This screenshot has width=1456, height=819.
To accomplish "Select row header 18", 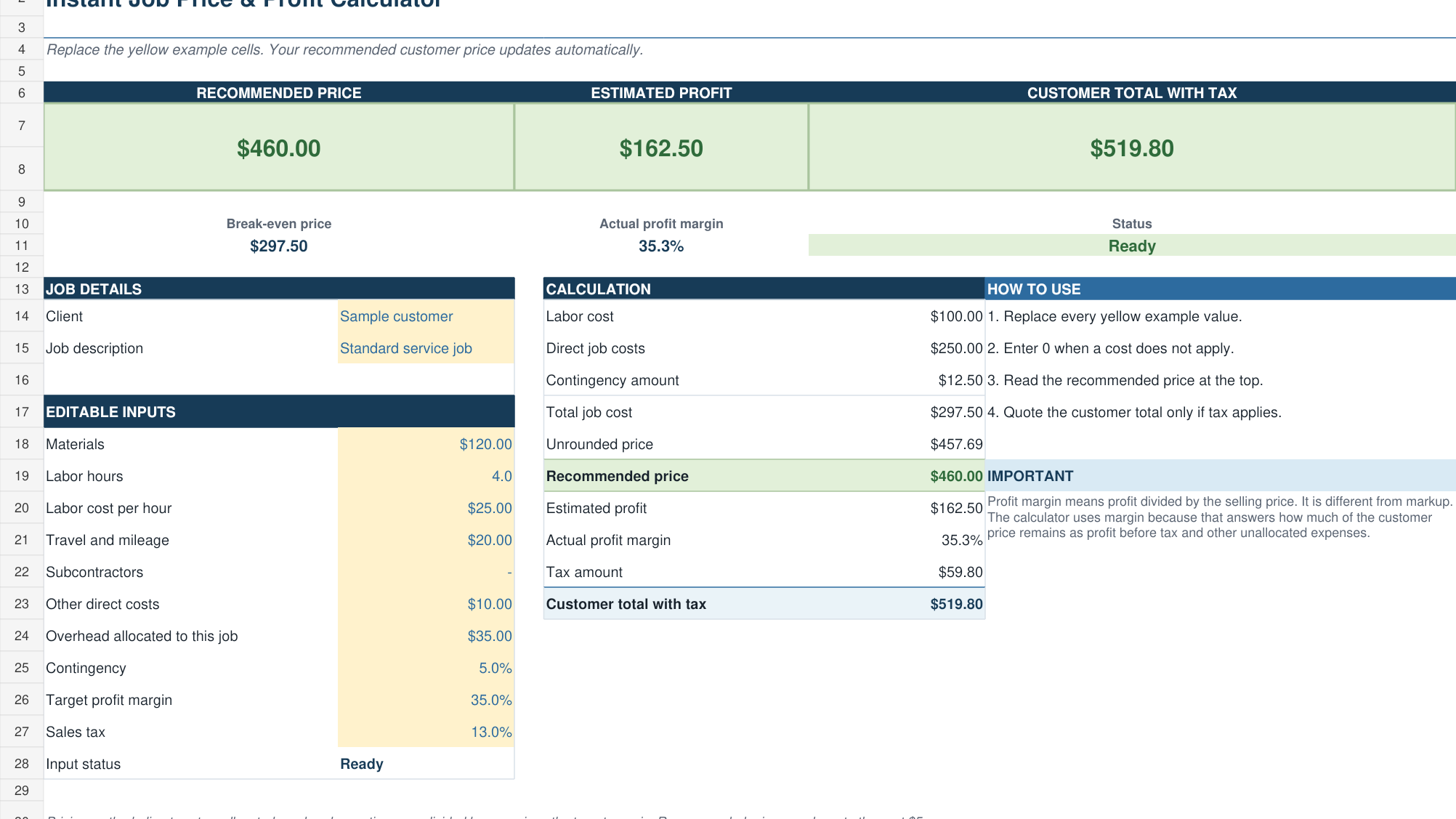I will 22,444.
